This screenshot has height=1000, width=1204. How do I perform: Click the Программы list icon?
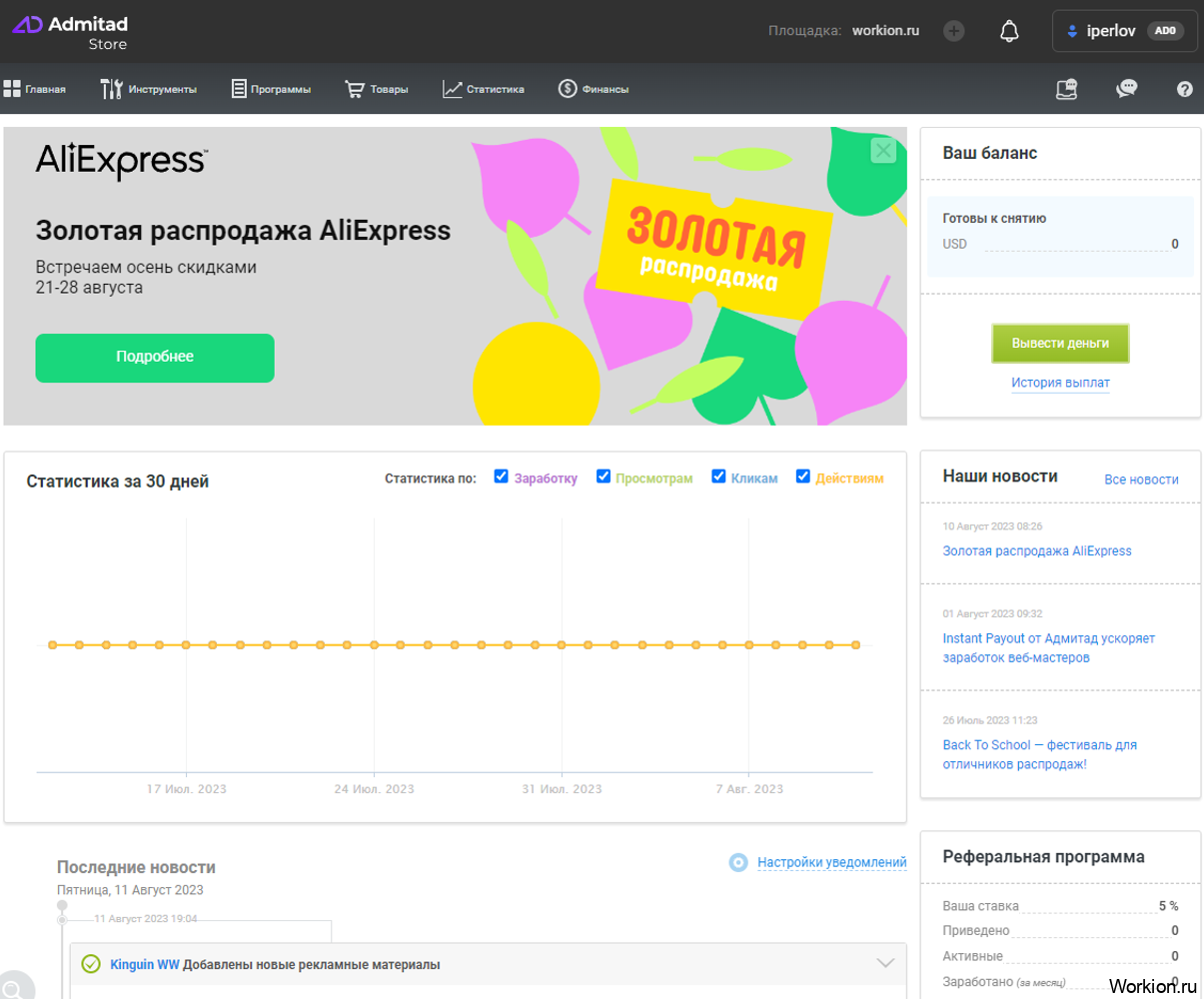click(239, 89)
